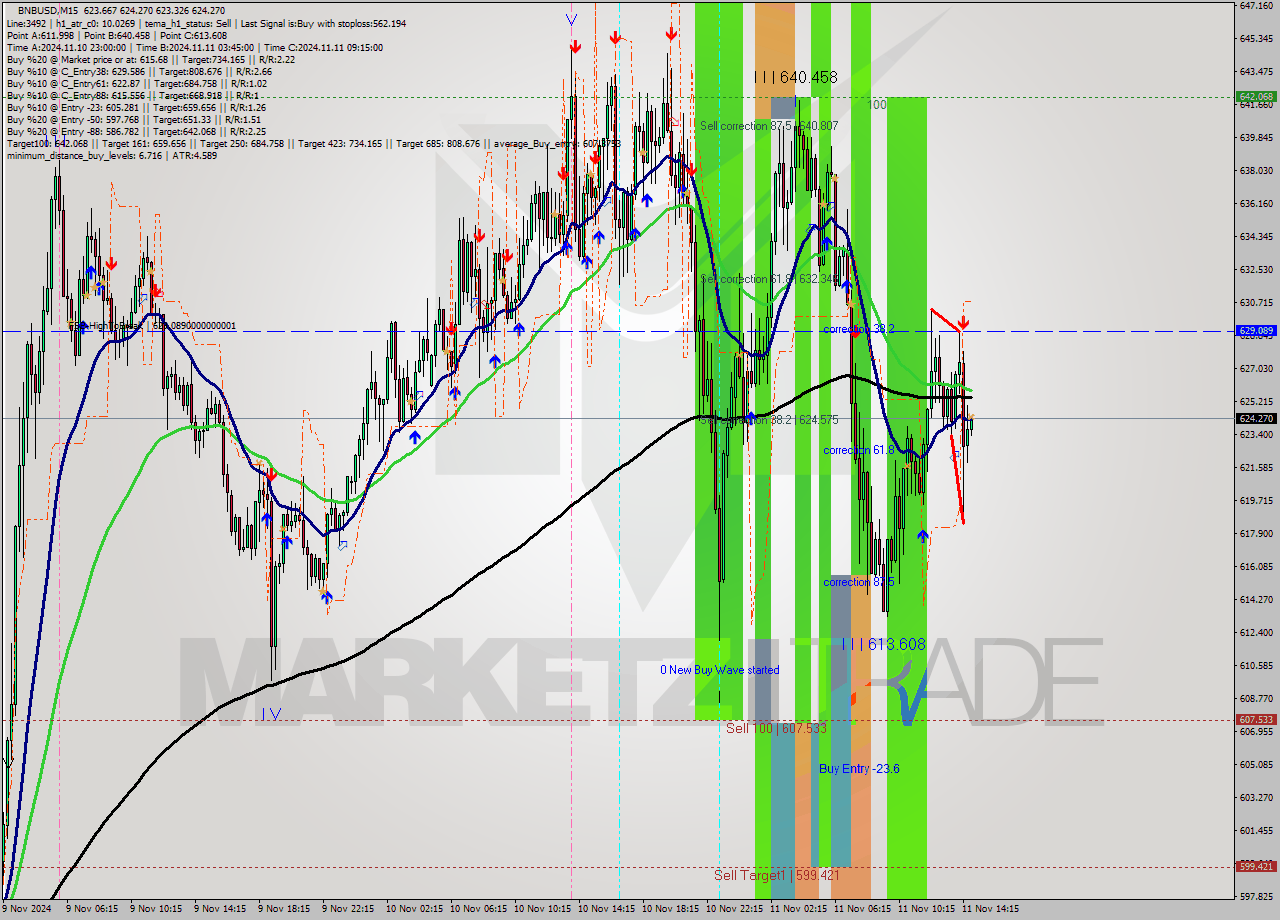Click the 'Buy %10 @ C_Entry61: 622.87' line
The height and width of the screenshot is (920, 1280).
pos(139,83)
